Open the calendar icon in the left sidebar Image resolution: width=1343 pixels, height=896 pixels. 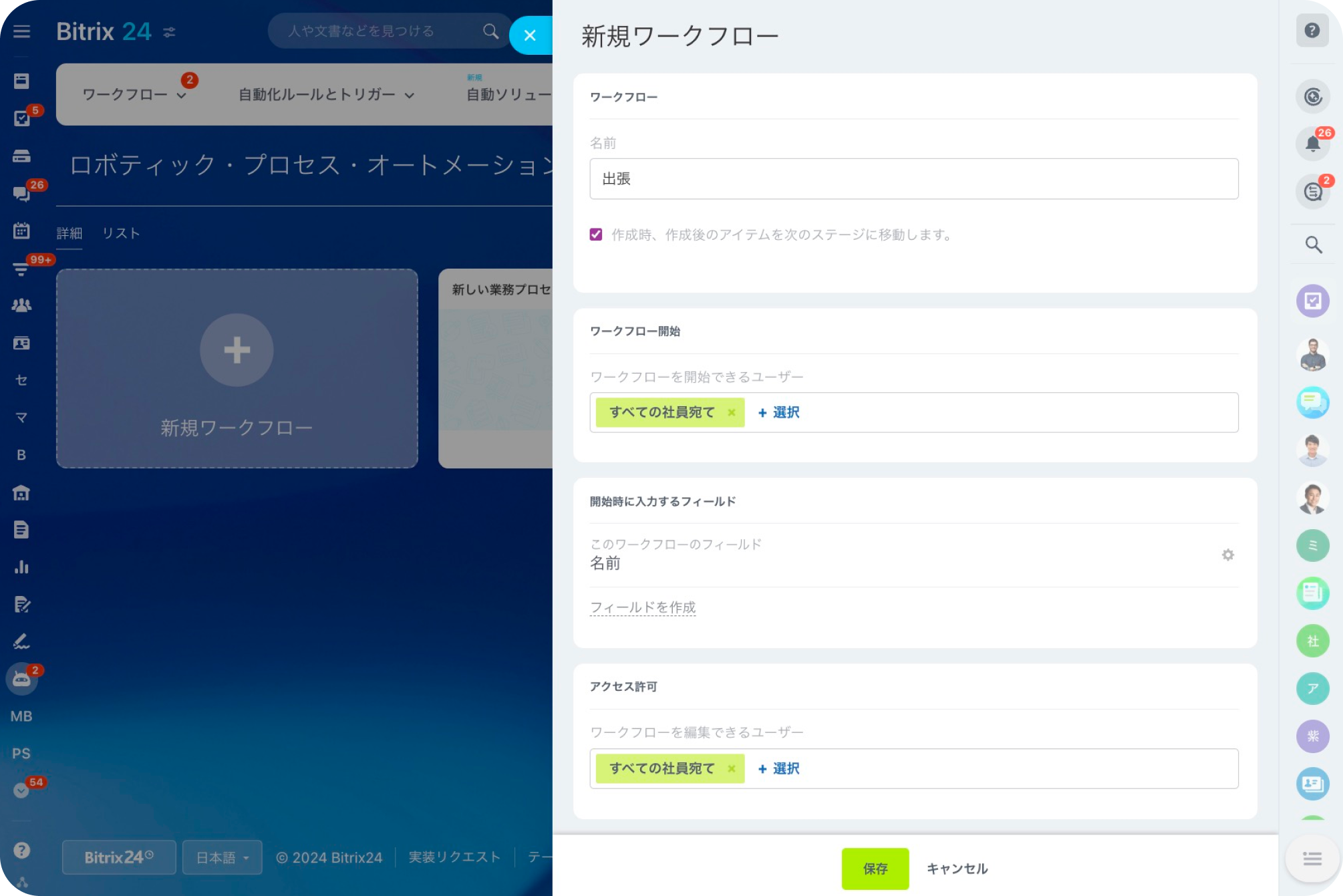[x=21, y=231]
